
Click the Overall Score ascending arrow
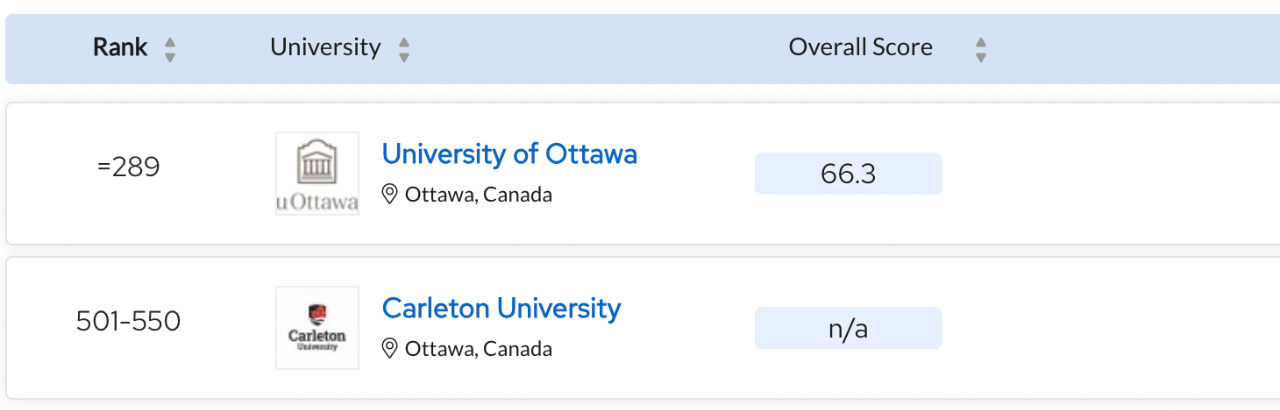pos(981,42)
